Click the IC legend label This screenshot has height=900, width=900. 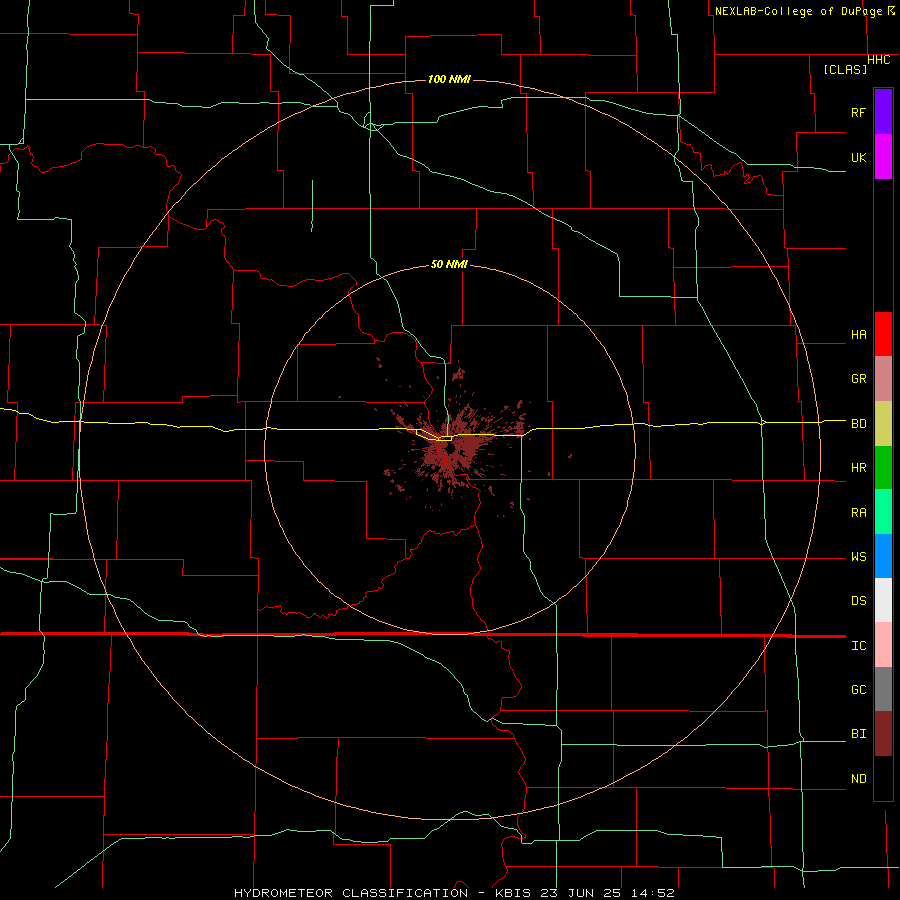point(858,646)
